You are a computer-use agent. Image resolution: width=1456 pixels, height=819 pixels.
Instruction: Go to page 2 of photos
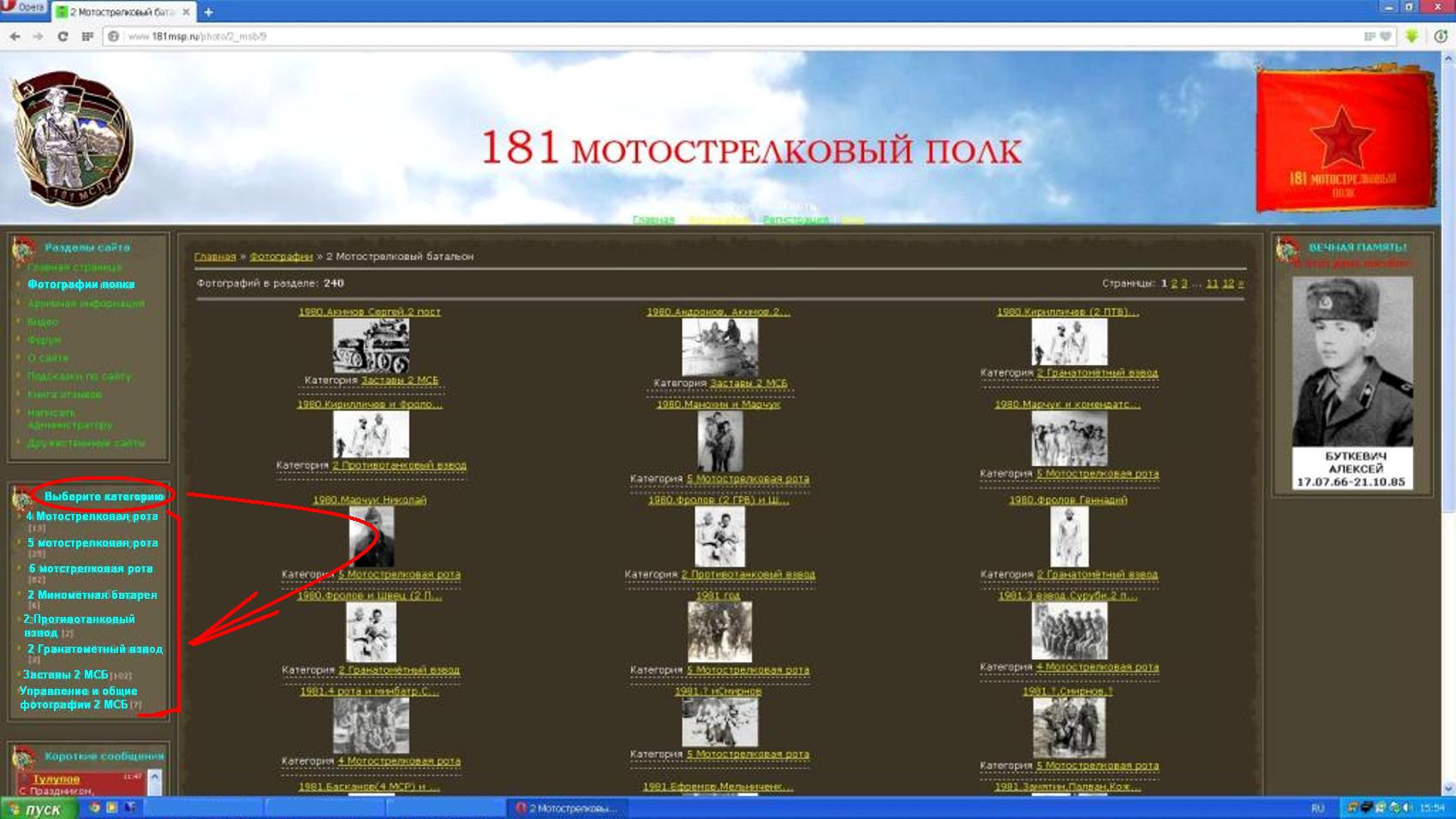click(1174, 284)
